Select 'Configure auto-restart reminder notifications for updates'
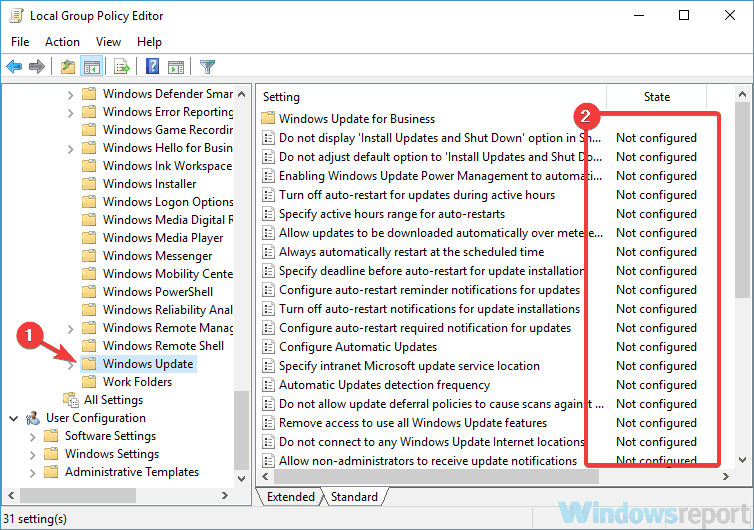Screen dimensions: 754x530 point(429,290)
